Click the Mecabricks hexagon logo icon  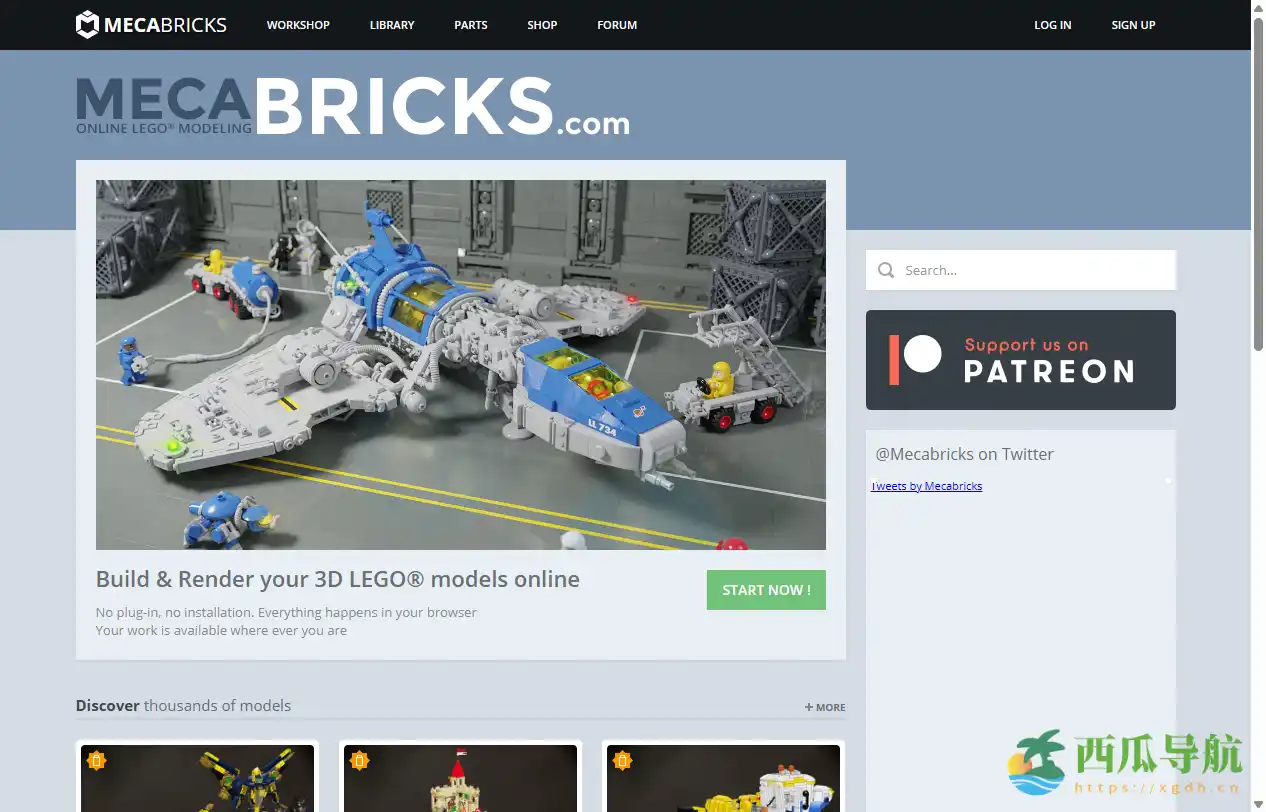[87, 24]
